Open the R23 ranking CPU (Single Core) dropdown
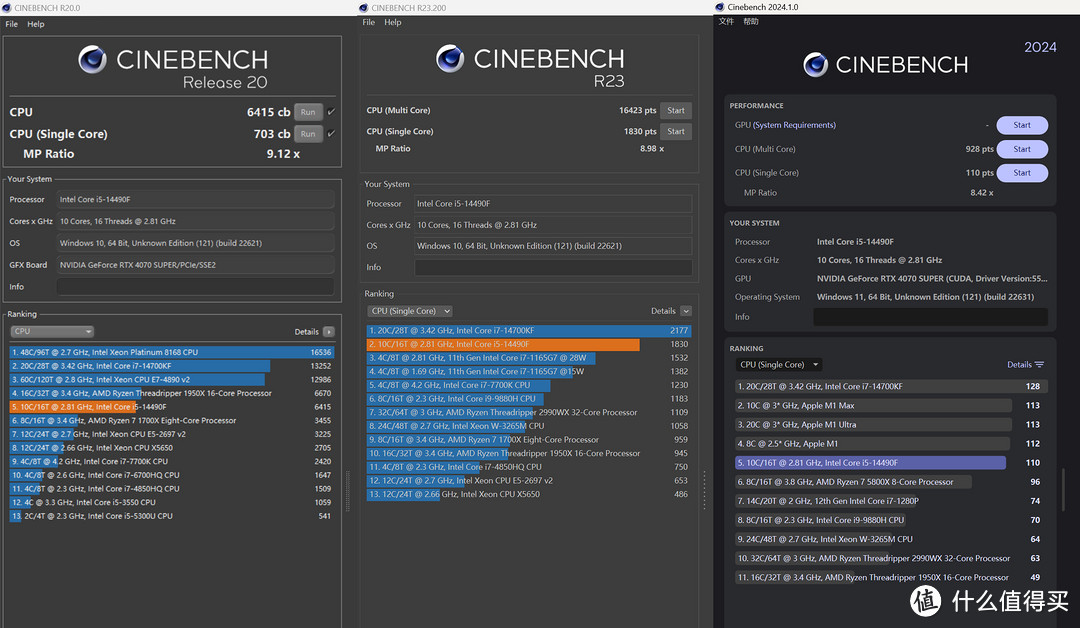 point(409,311)
